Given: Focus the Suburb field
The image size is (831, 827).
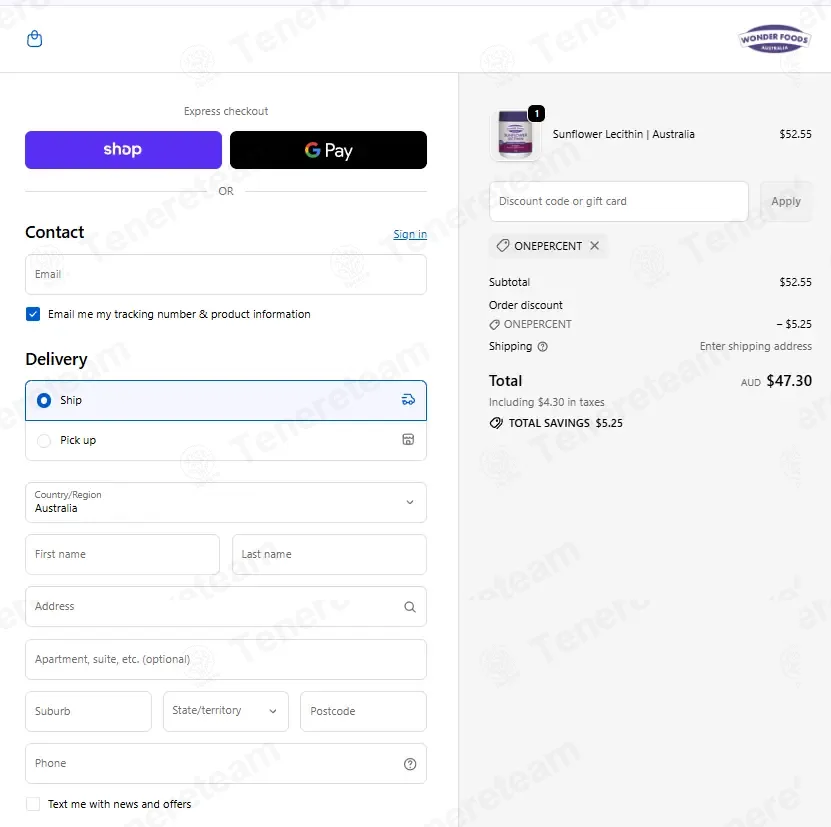Looking at the screenshot, I should click(89, 711).
